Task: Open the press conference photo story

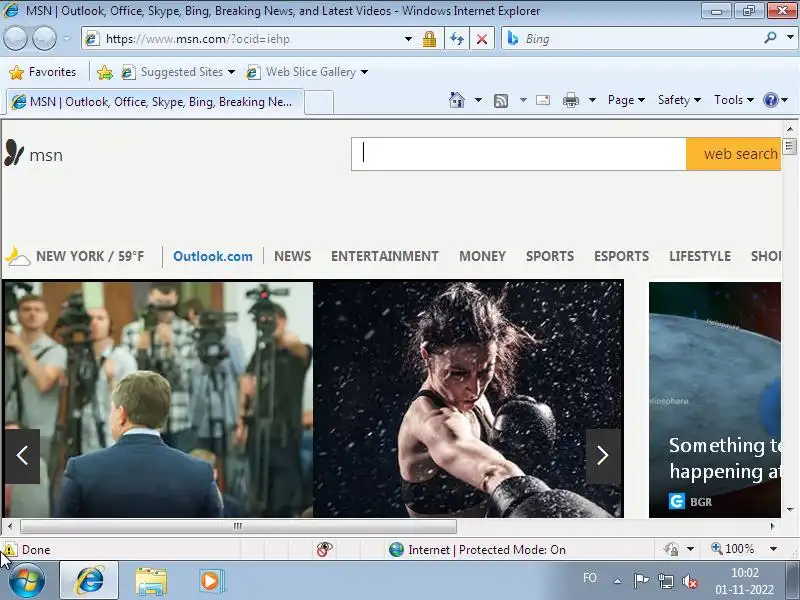Action: (x=158, y=399)
